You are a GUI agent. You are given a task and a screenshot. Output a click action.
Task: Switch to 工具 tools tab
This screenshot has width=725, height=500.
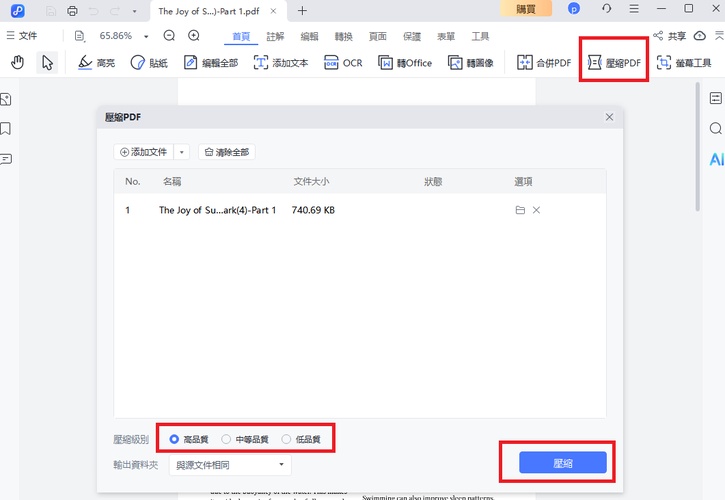(480, 36)
